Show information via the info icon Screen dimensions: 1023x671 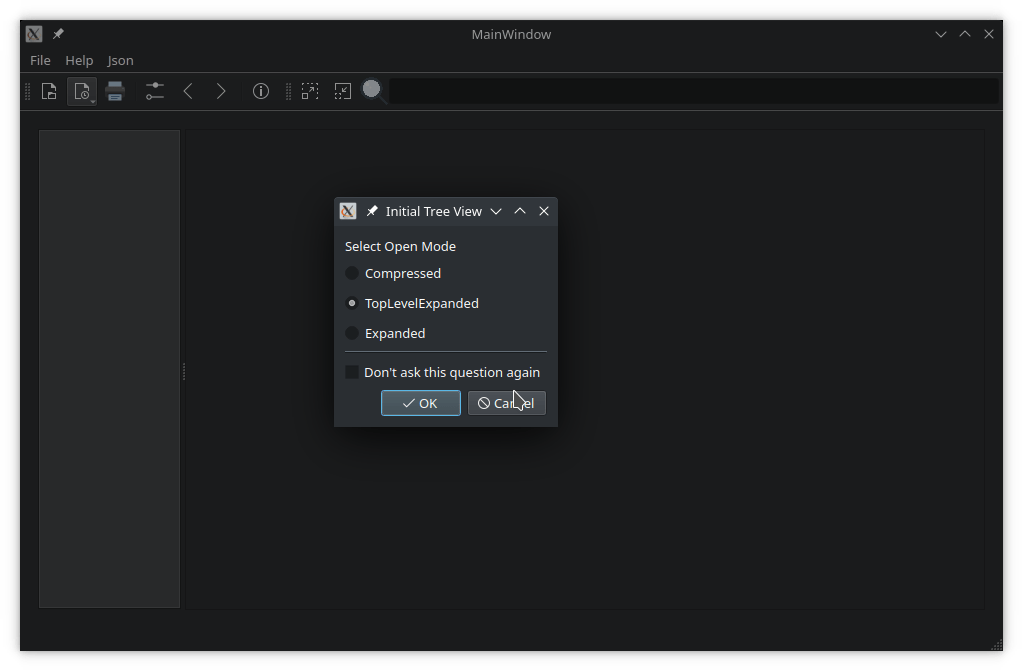pyautogui.click(x=260, y=91)
